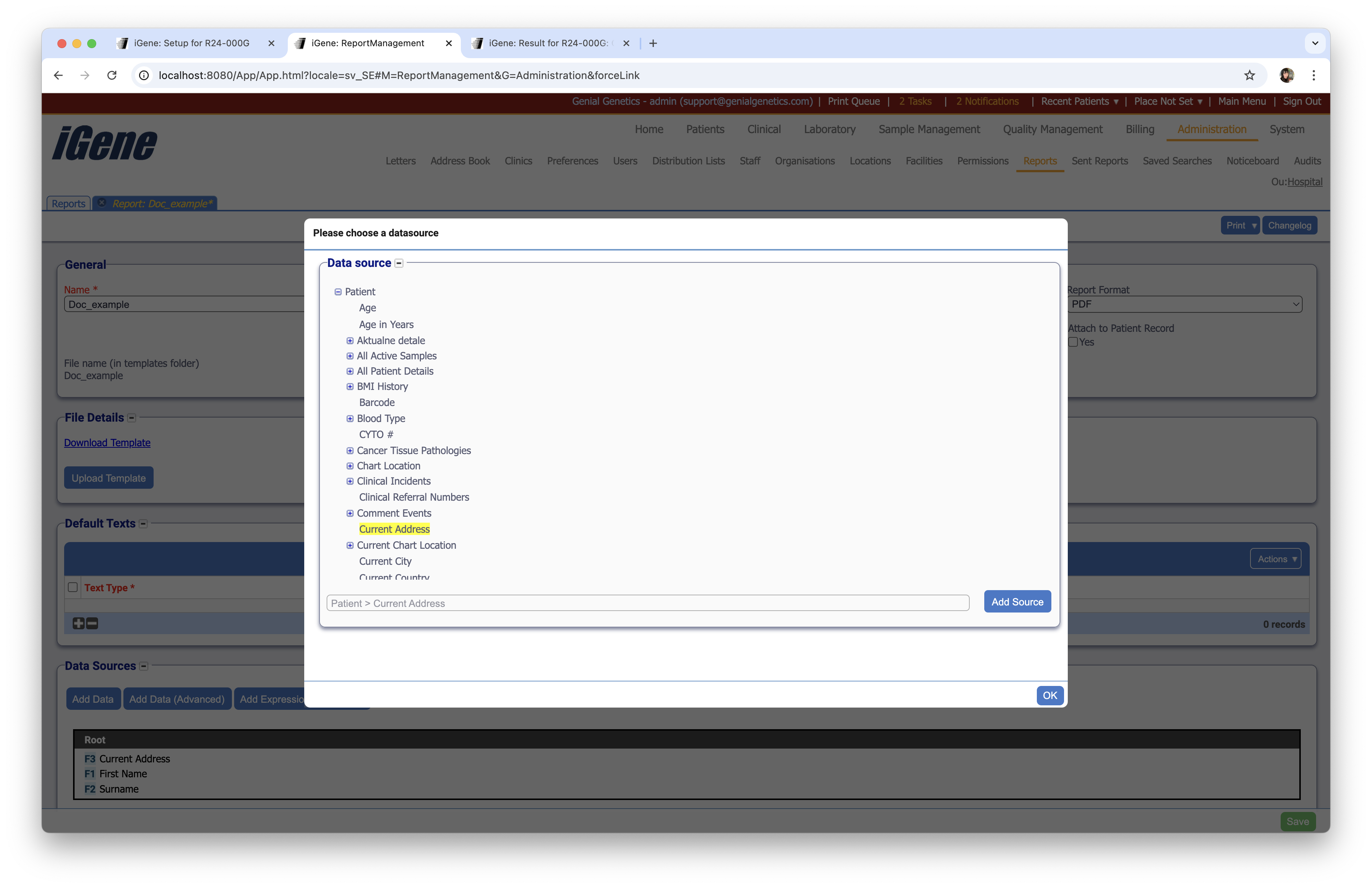The image size is (1372, 888).
Task: Open the Report Format dropdown
Action: (1184, 304)
